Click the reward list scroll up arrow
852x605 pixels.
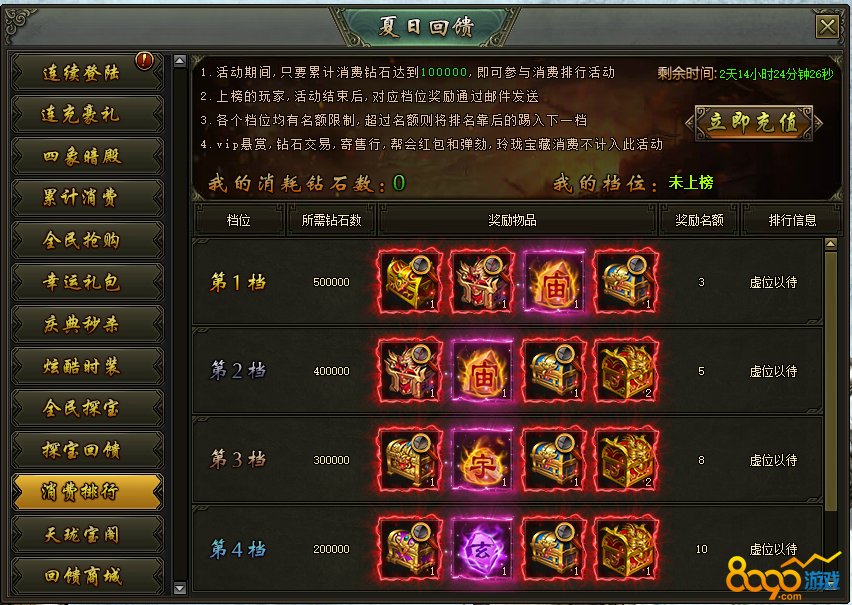click(830, 245)
